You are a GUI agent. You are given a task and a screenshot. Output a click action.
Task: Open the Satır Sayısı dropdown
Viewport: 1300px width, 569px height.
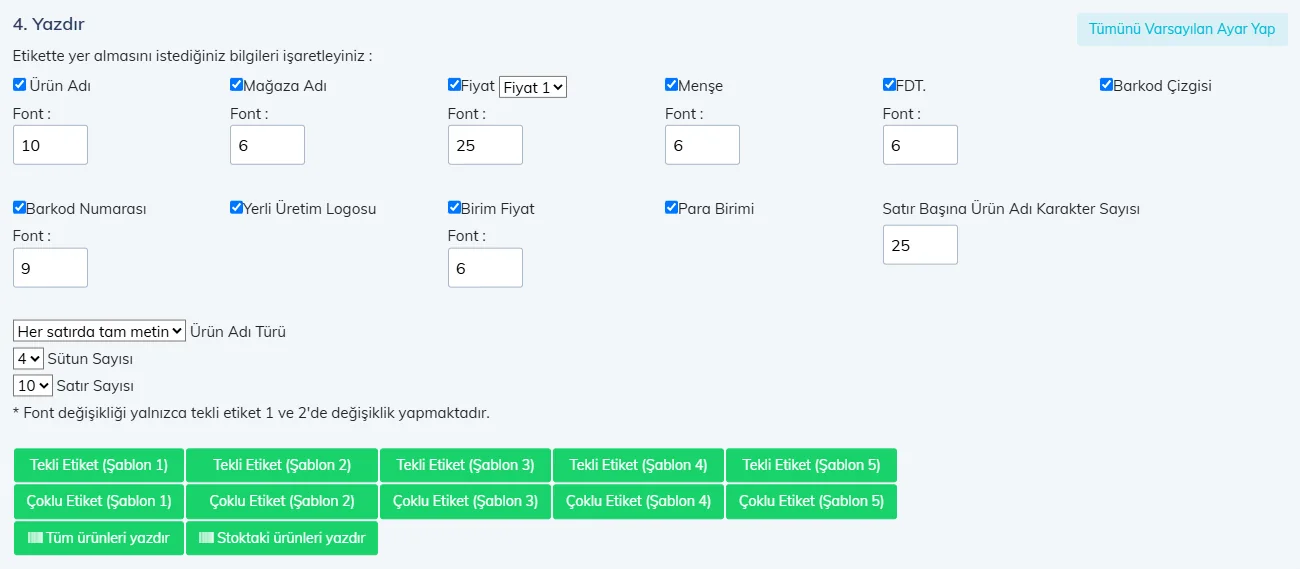(x=33, y=385)
